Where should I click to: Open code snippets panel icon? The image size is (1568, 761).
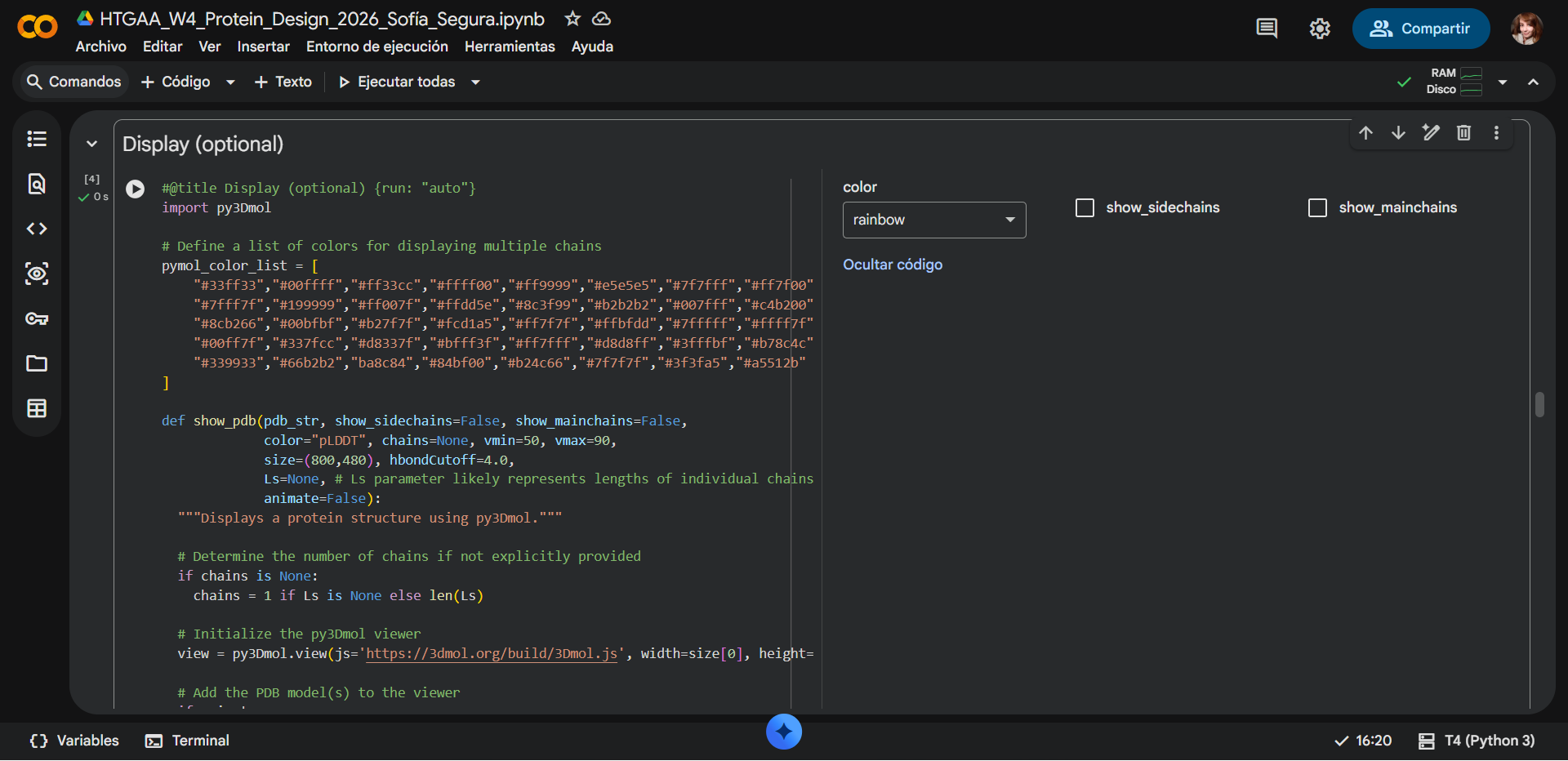pyautogui.click(x=37, y=229)
